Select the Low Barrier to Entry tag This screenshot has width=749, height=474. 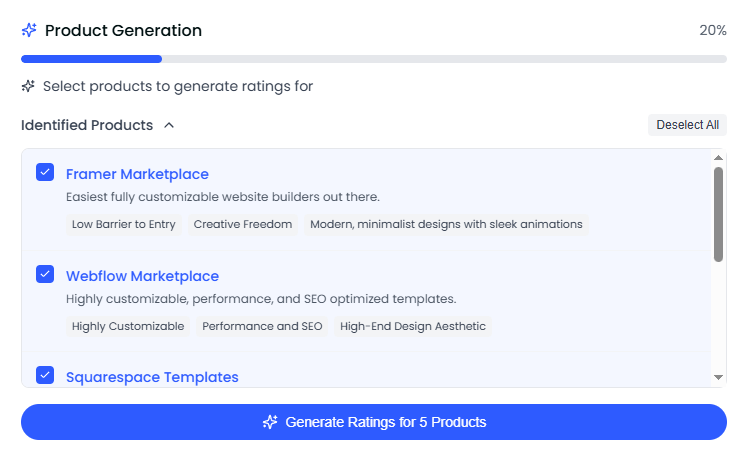(124, 224)
